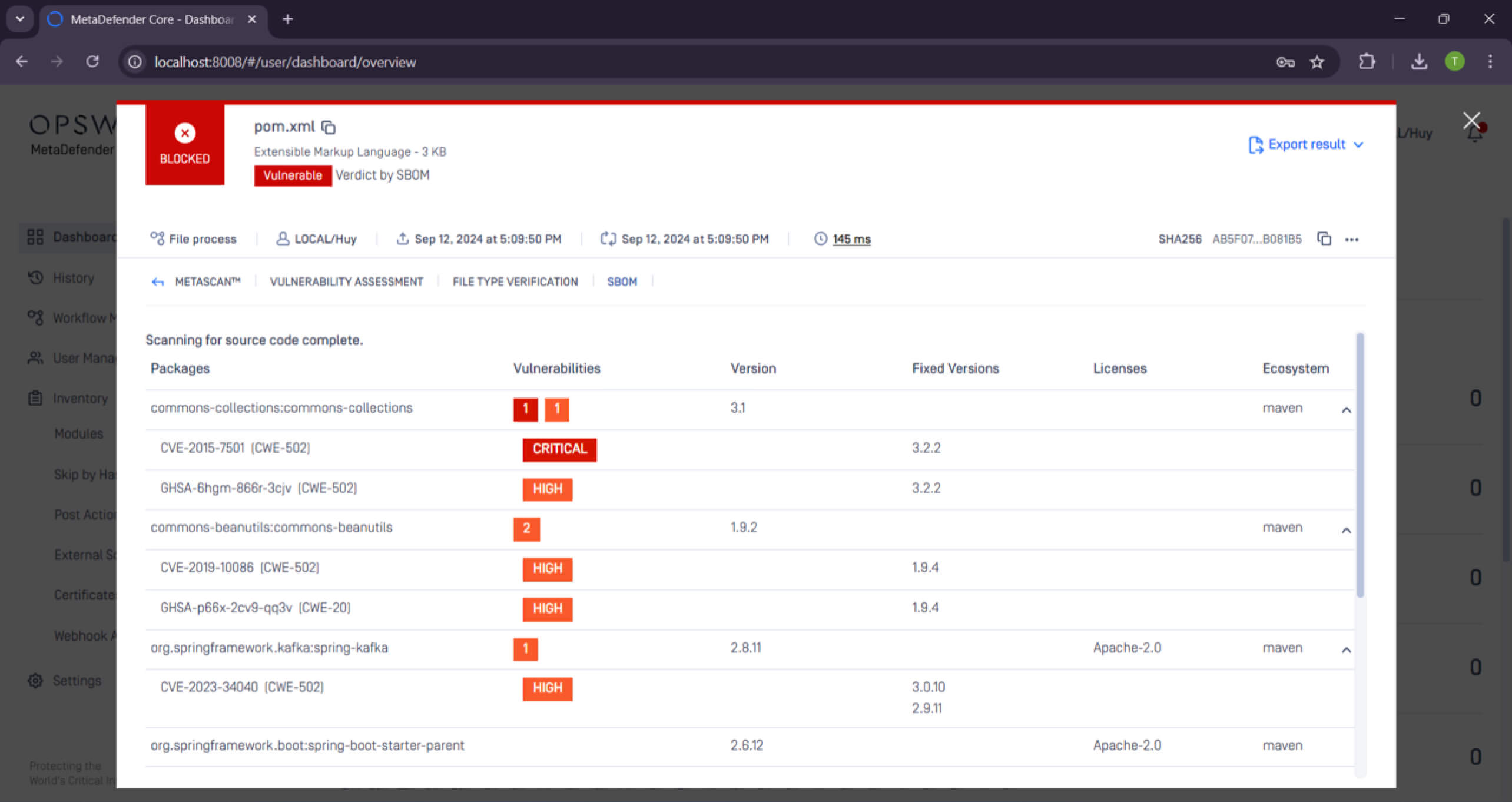This screenshot has width=1512, height=802.
Task: Click the package list vertical scrollbar
Action: pos(1360,465)
